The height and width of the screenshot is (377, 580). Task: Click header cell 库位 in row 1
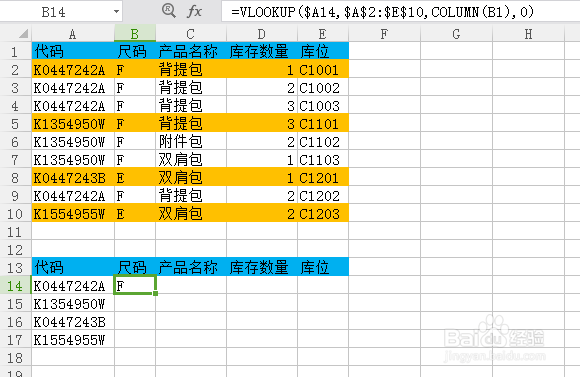[x=323, y=51]
